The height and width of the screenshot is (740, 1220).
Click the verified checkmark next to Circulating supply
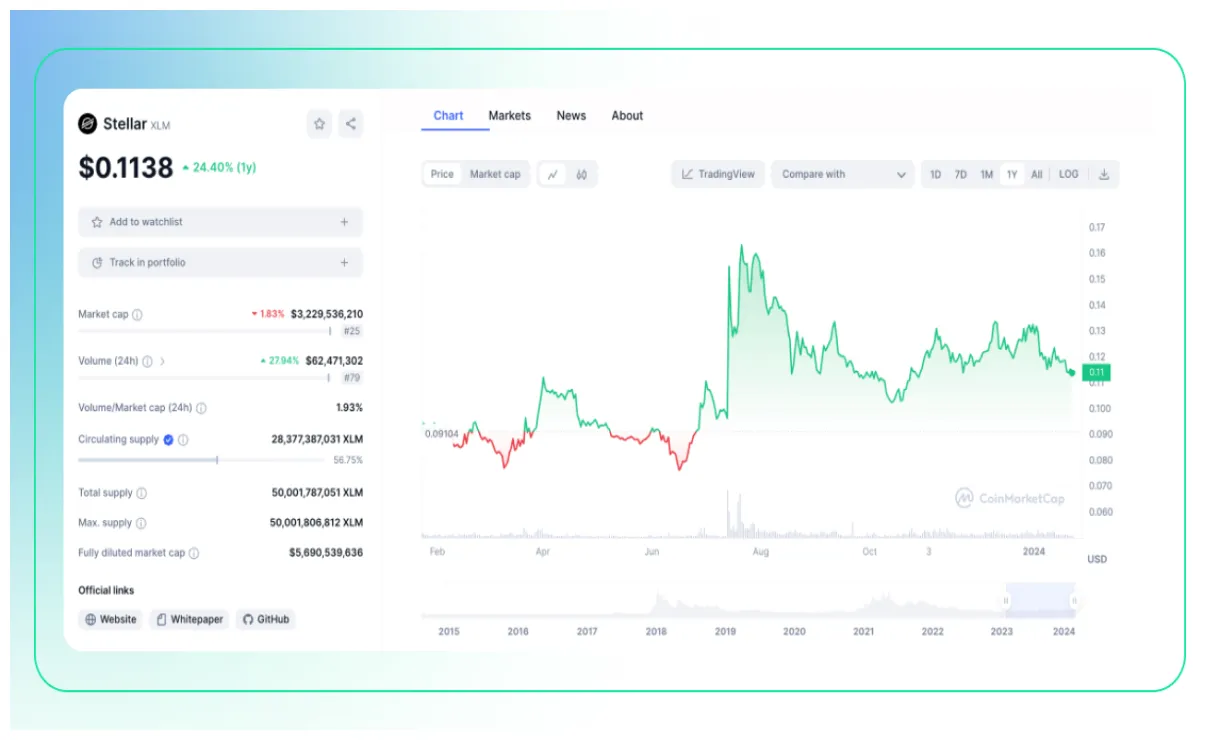point(168,439)
